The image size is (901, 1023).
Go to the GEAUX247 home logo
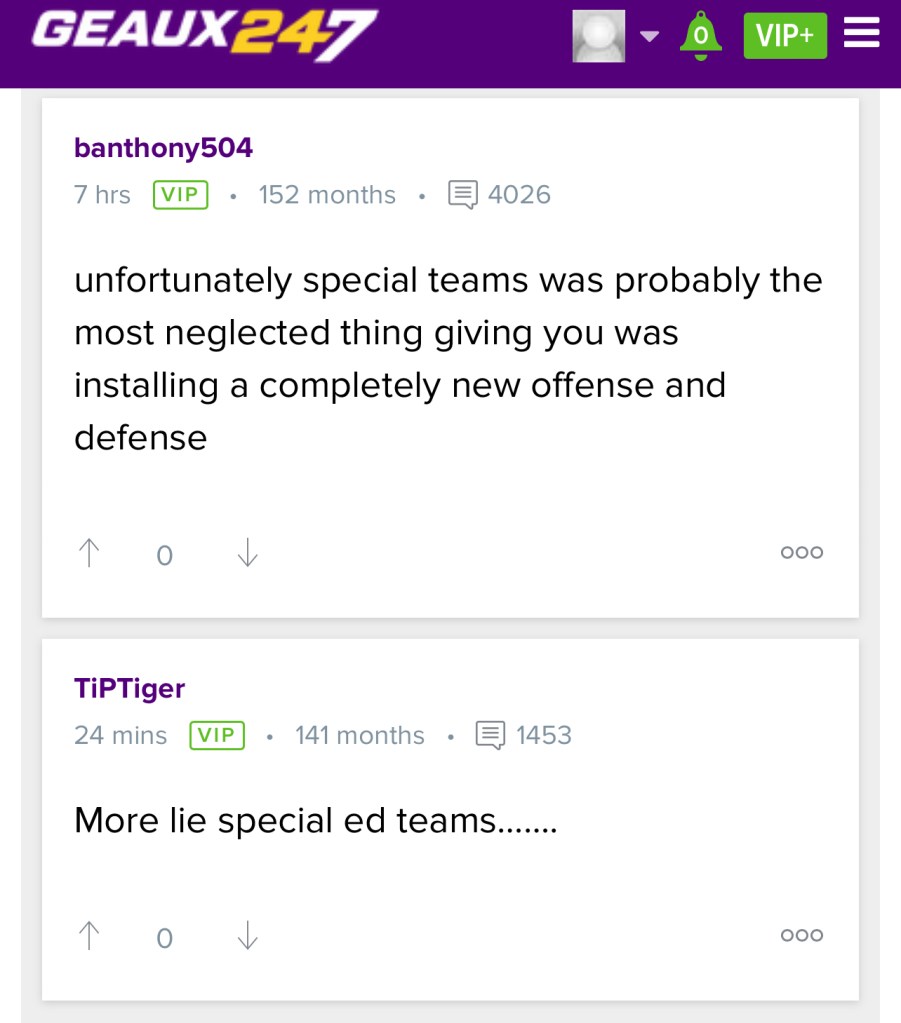pyautogui.click(x=204, y=32)
